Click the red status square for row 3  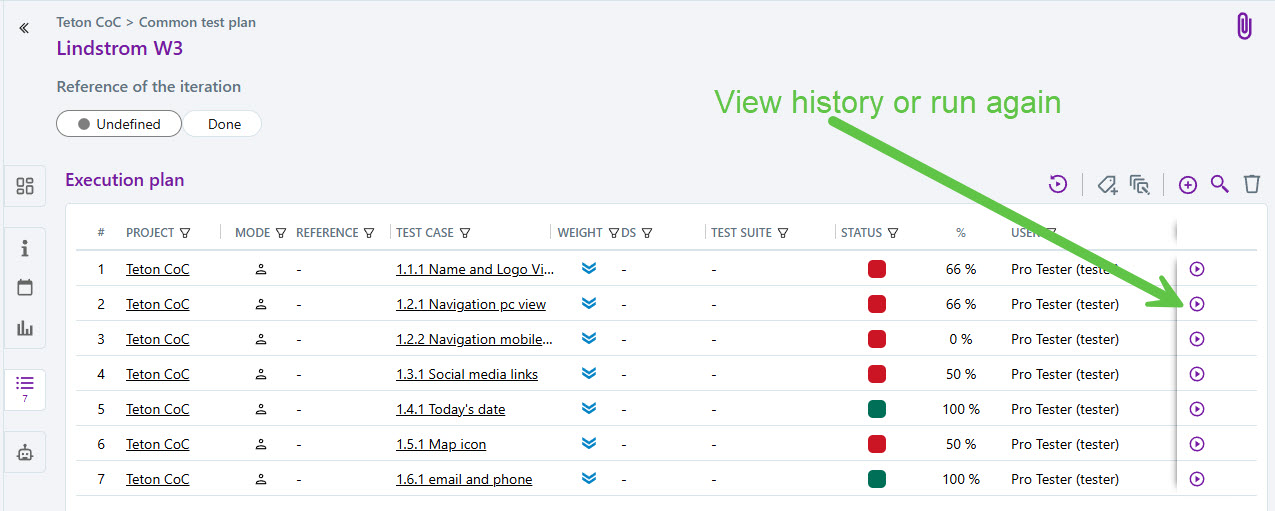coord(877,339)
